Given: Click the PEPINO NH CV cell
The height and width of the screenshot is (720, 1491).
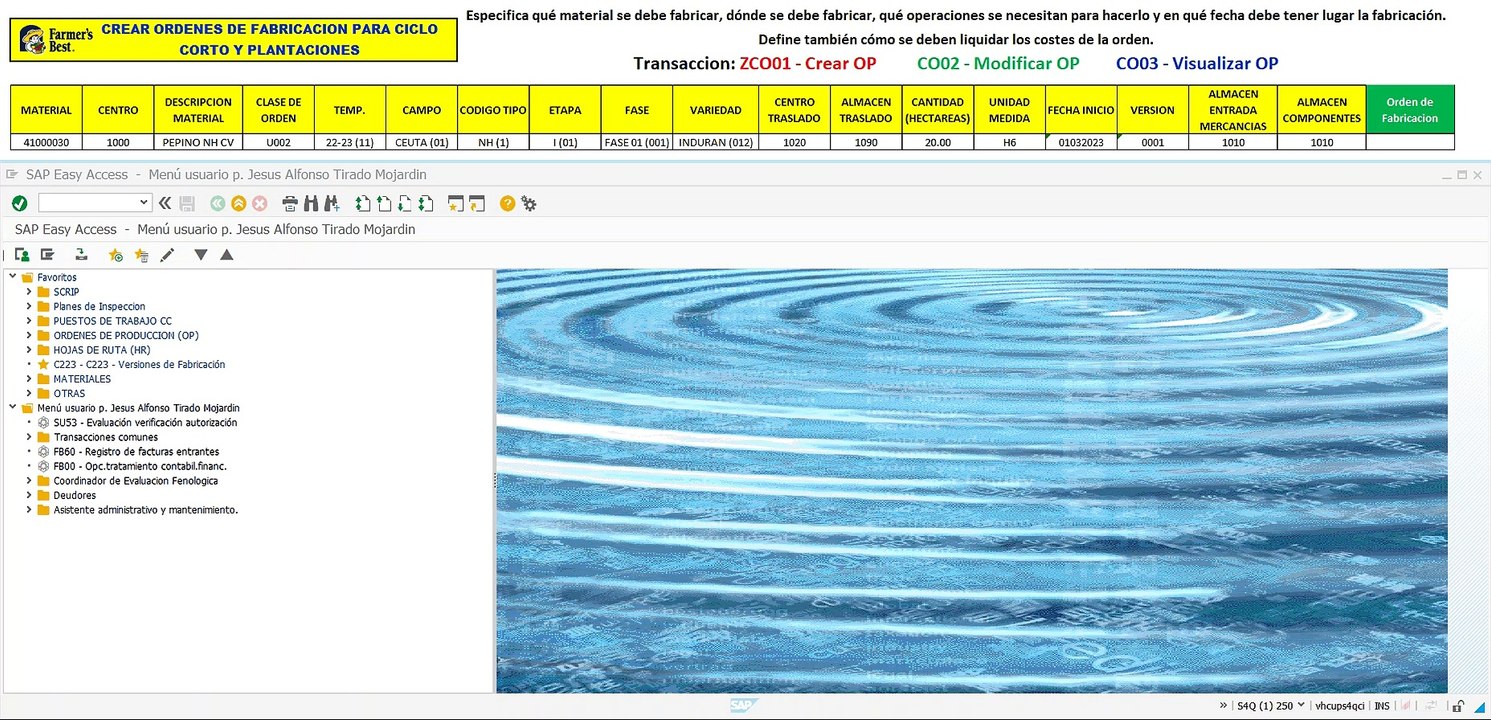Looking at the screenshot, I should tap(198, 142).
